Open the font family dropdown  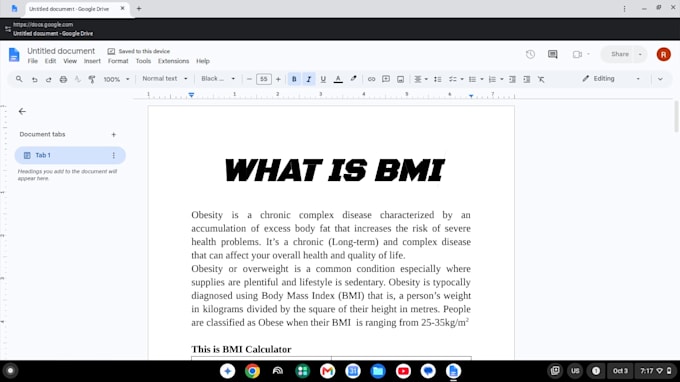(218, 79)
